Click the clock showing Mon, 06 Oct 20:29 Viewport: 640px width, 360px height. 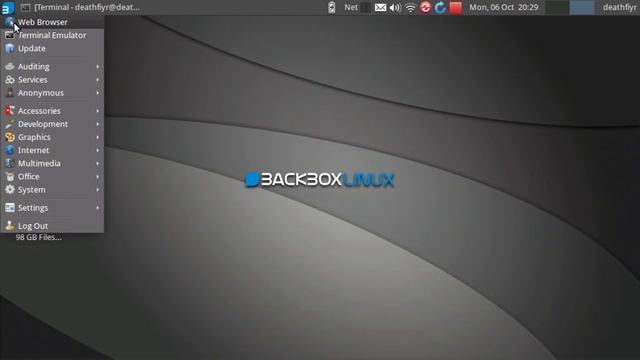coord(504,7)
